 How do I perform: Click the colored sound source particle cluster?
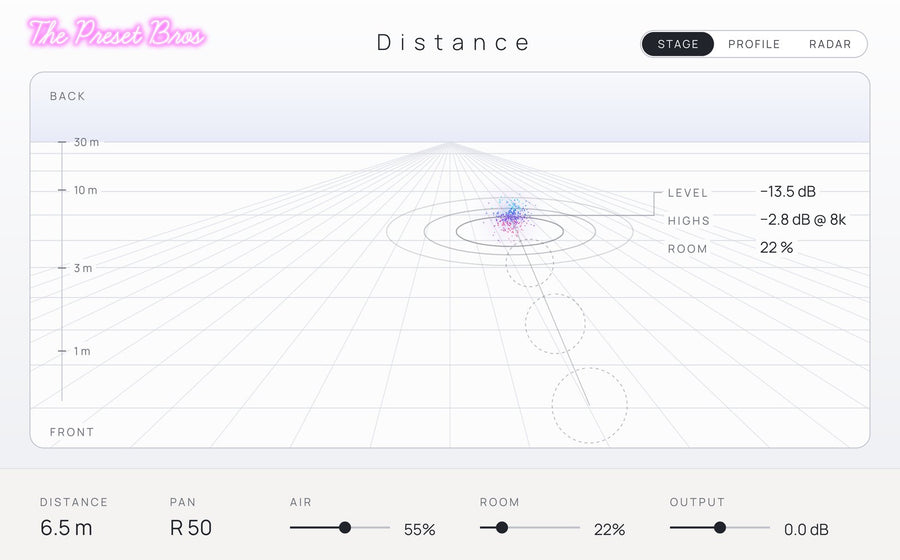(510, 217)
